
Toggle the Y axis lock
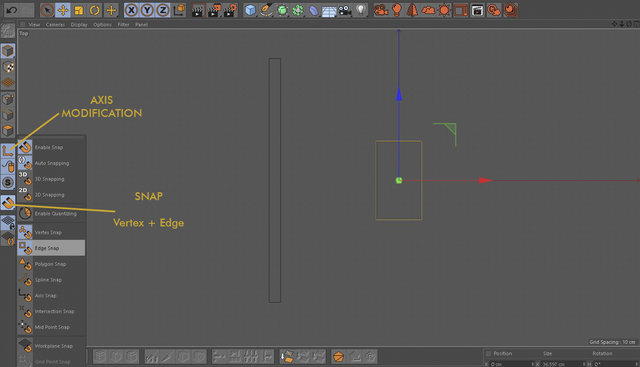coord(147,10)
